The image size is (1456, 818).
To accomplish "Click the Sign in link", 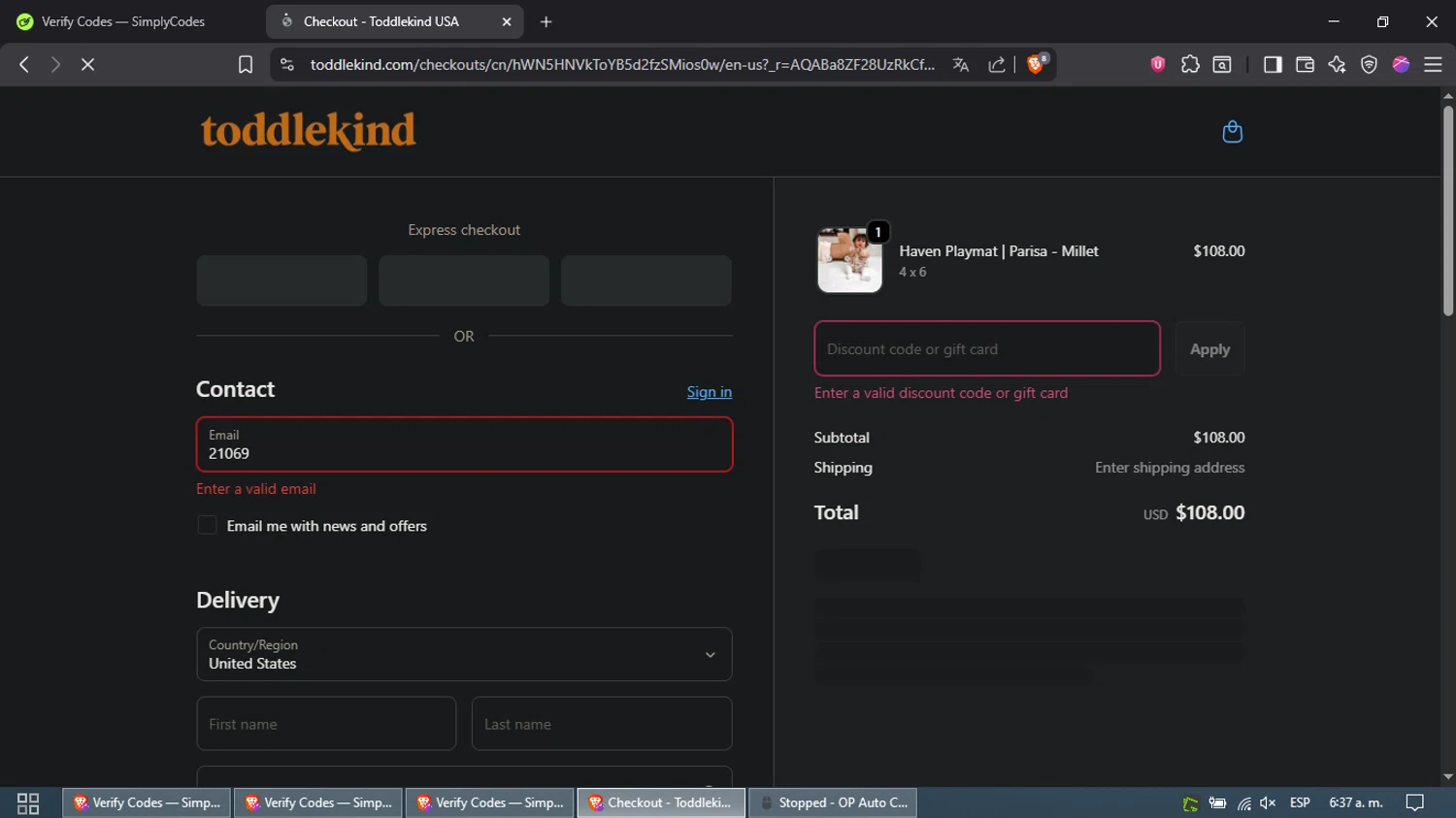I will (x=710, y=392).
